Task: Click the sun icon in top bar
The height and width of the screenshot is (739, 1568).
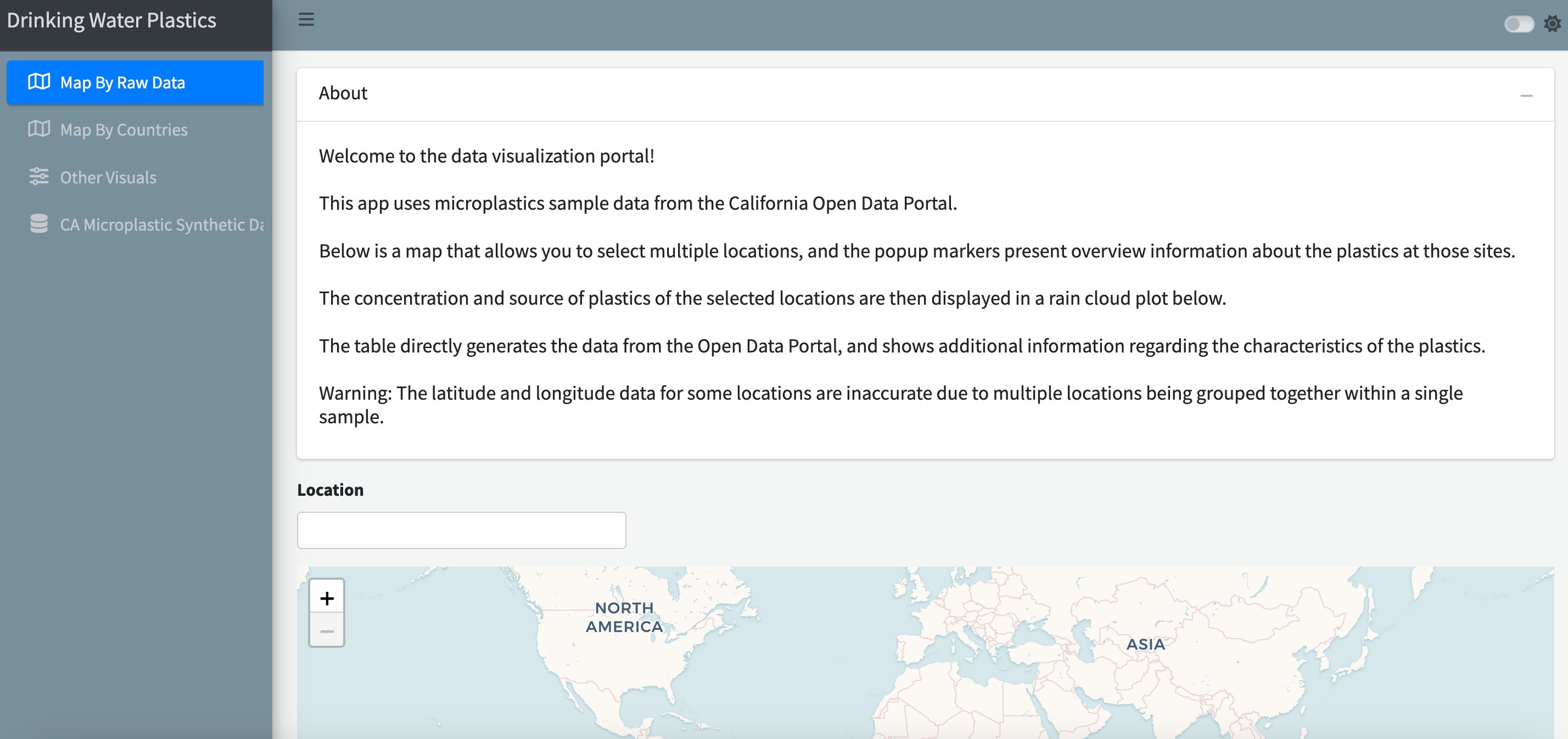Action: (x=1552, y=24)
